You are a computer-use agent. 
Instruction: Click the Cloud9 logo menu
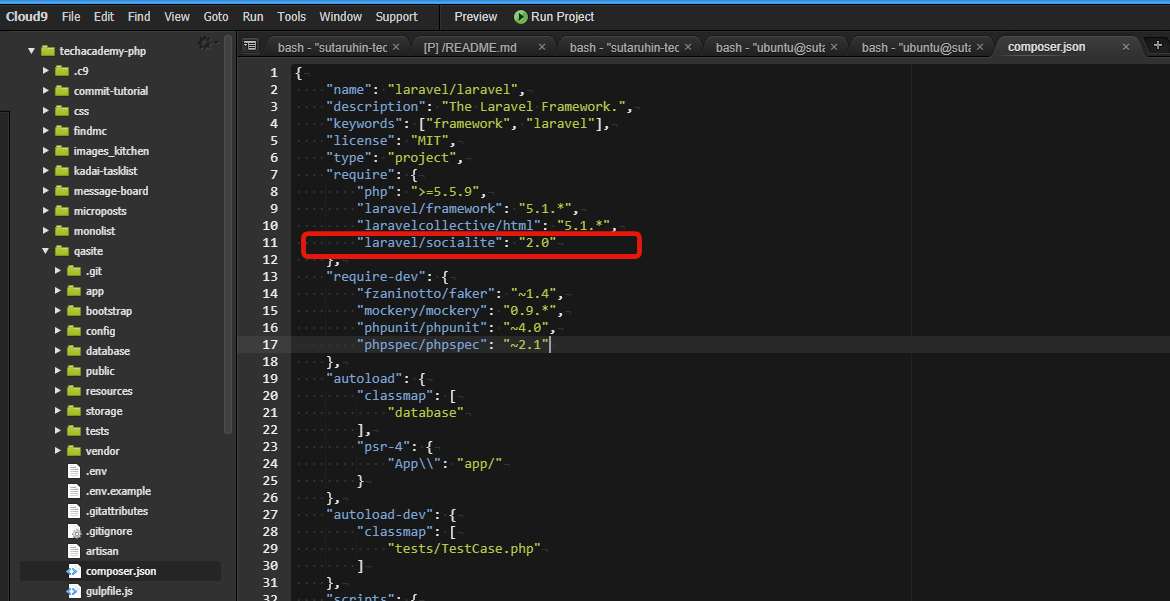pos(28,16)
